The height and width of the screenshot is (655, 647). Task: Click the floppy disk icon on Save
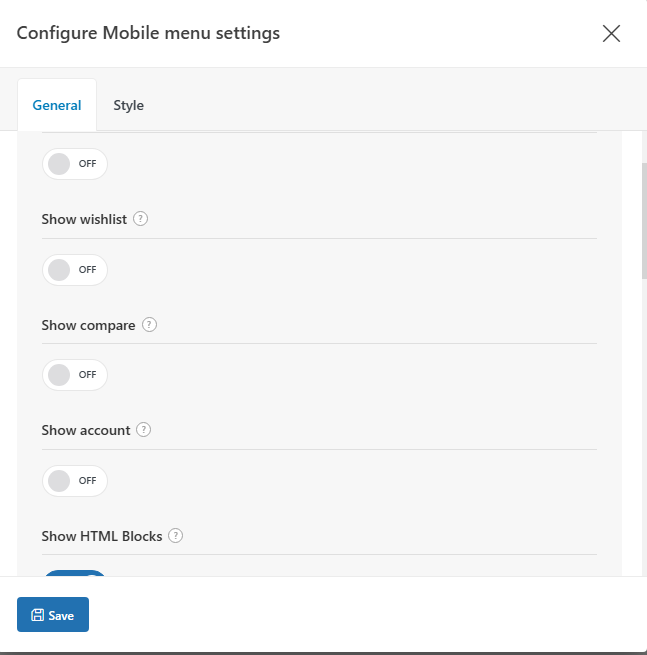pyautogui.click(x=38, y=615)
